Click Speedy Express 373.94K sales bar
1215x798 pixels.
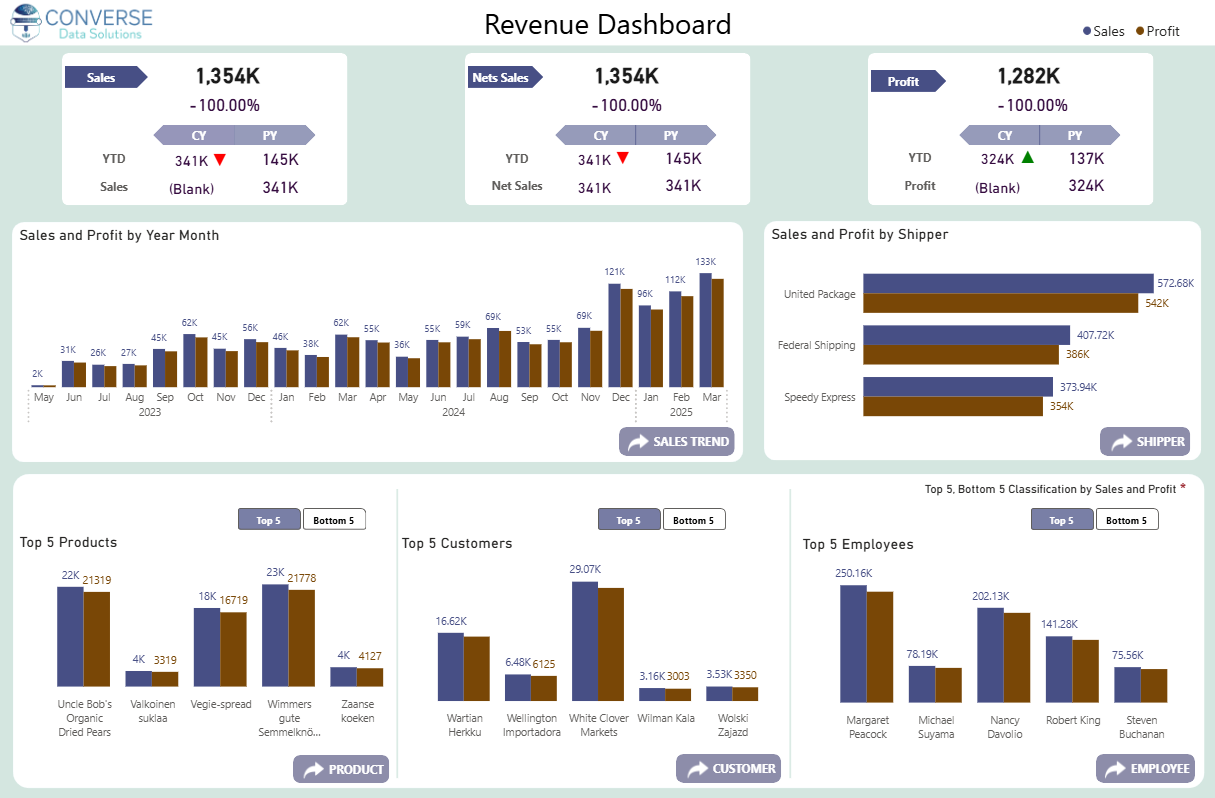(x=957, y=386)
